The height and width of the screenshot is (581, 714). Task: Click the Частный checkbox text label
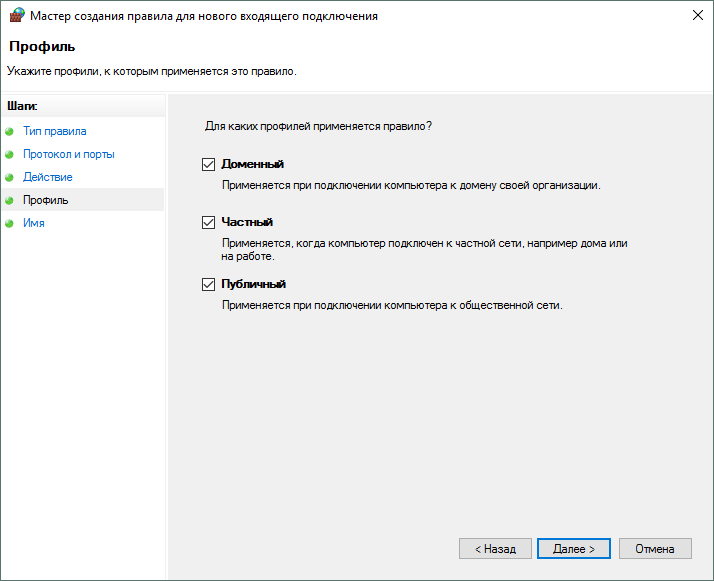[x=247, y=222]
